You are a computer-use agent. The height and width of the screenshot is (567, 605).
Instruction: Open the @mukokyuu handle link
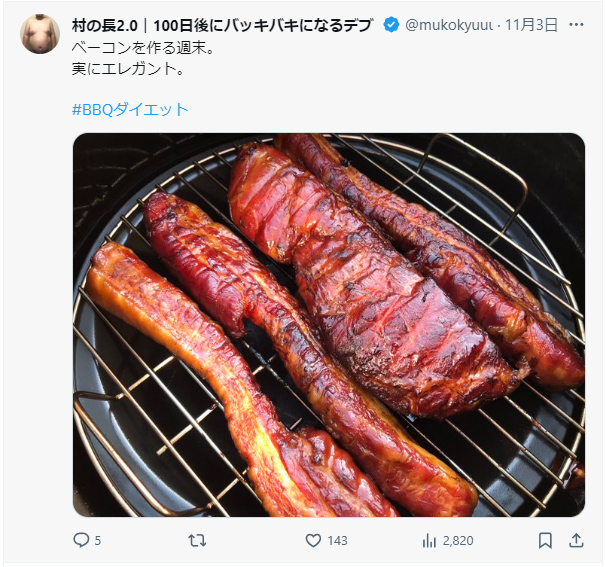(x=449, y=25)
